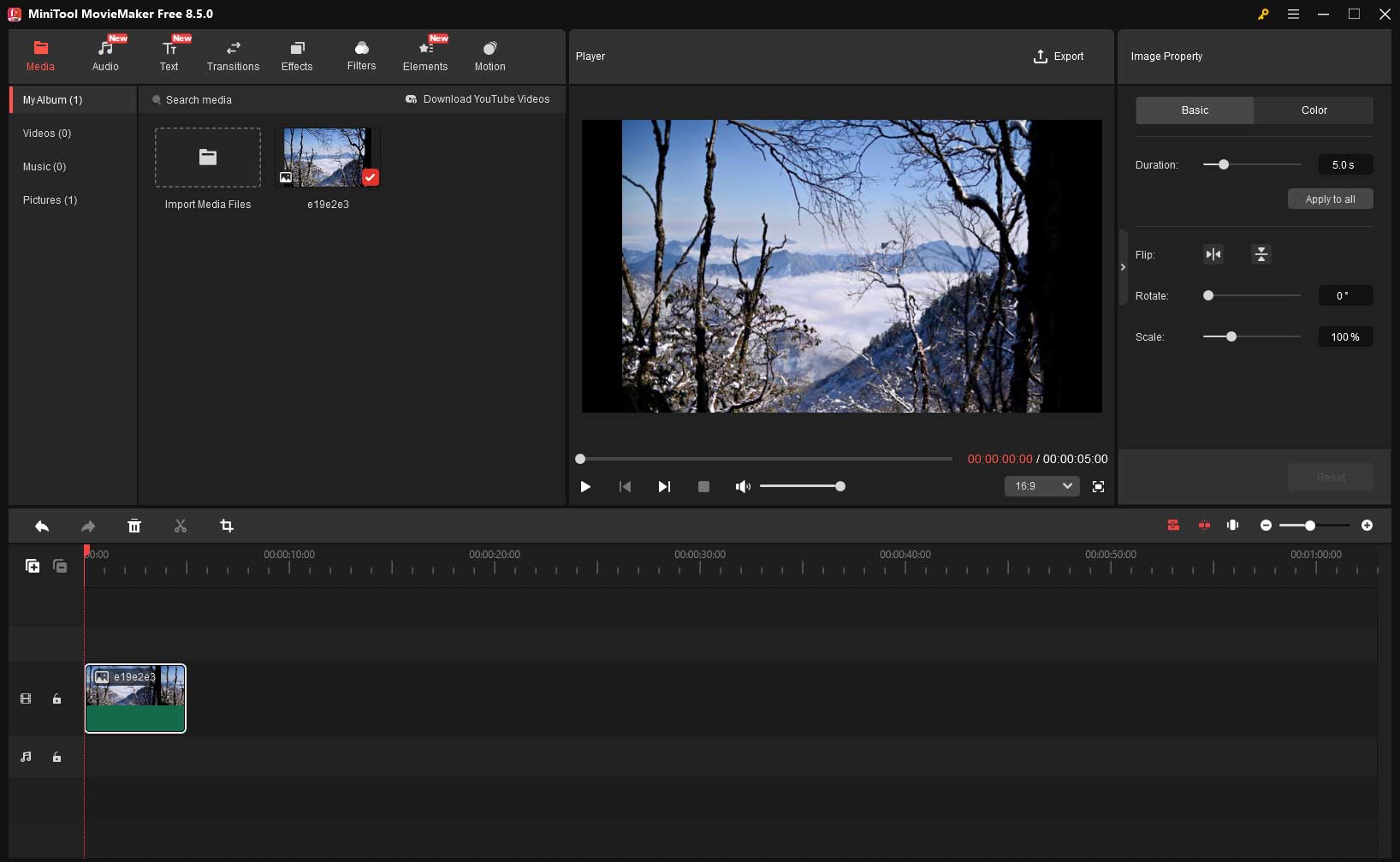Select the Transitions tool

tap(233, 56)
